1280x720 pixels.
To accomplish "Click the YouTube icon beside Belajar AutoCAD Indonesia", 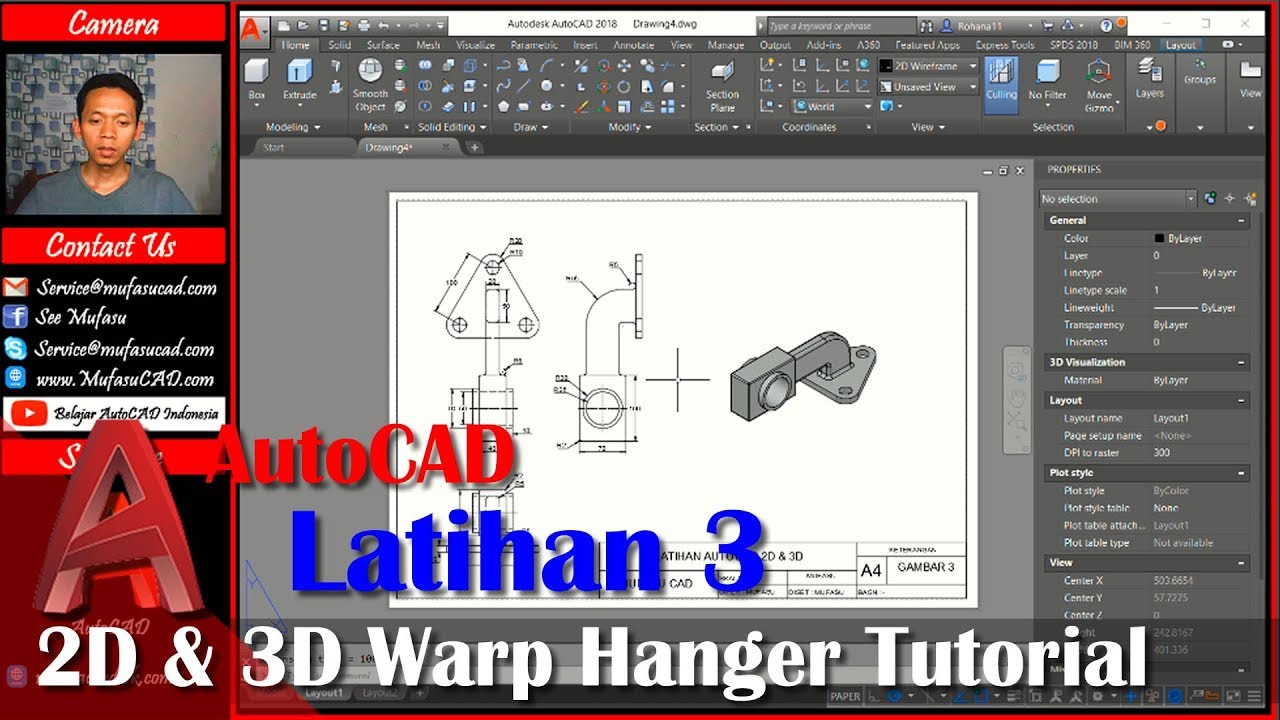I will (x=30, y=413).
